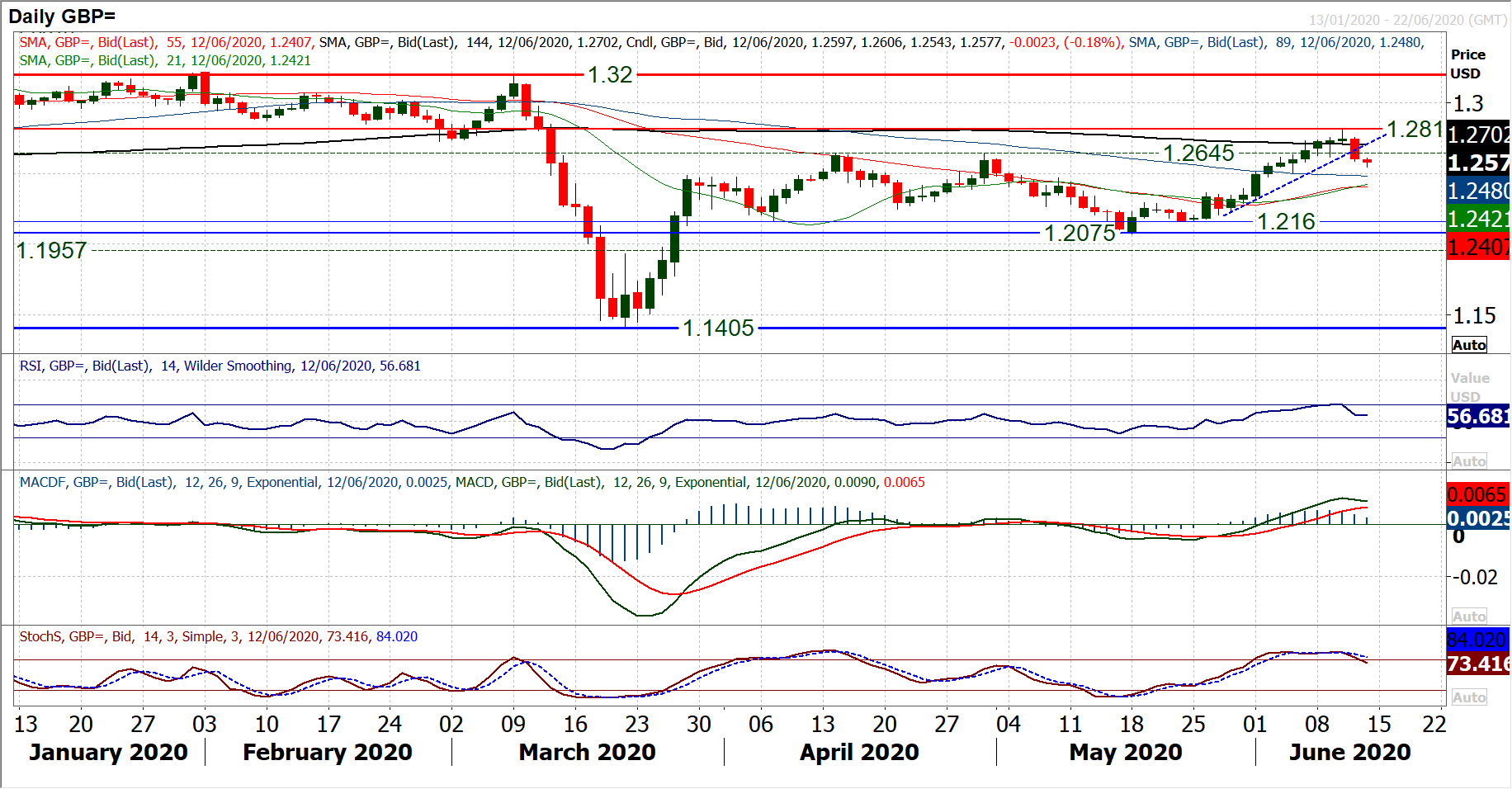Select the 1.1405 support level label
1512x789 pixels.
click(718, 328)
